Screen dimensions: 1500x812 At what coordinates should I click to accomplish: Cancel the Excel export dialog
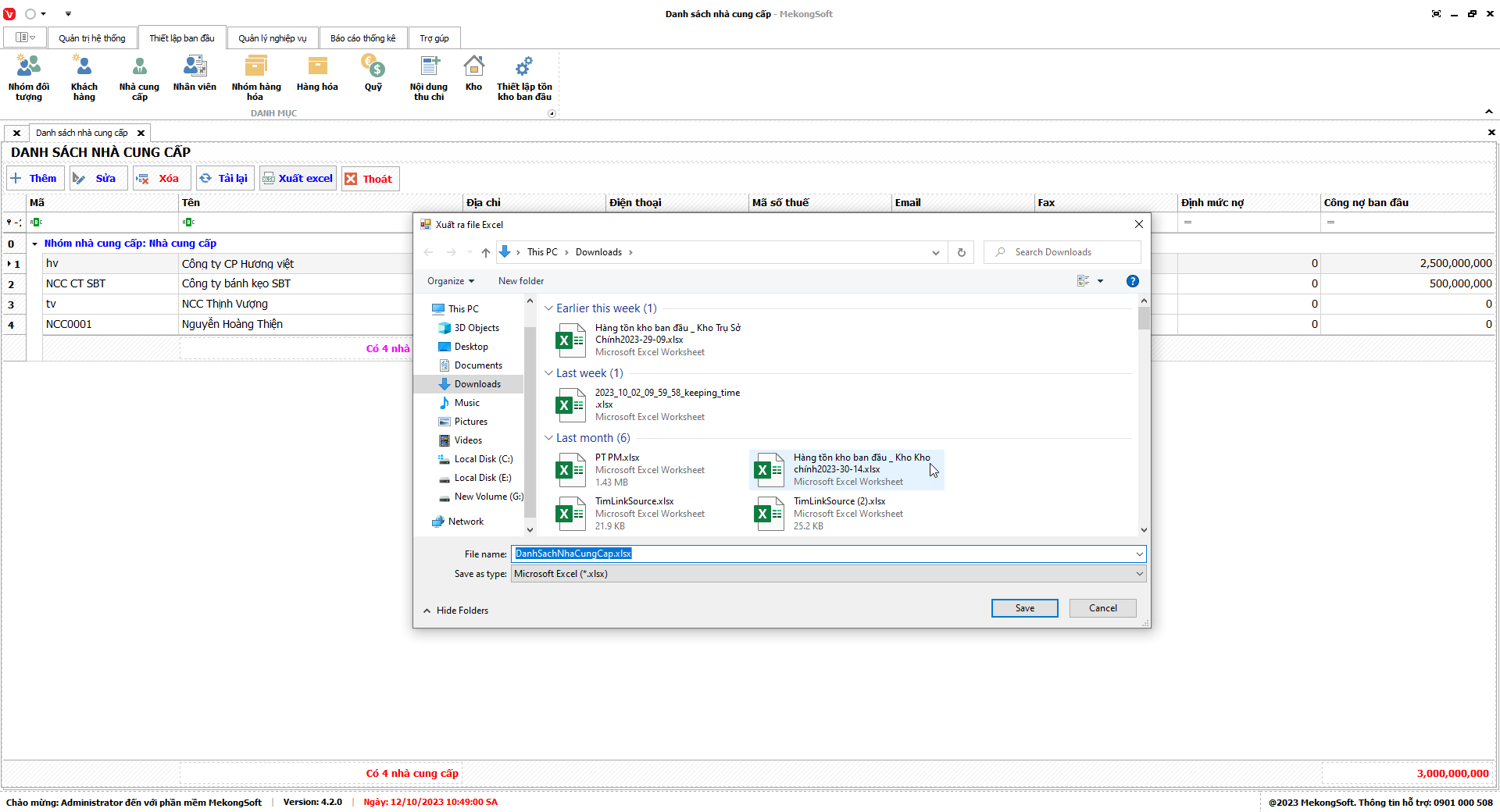[x=1102, y=608]
